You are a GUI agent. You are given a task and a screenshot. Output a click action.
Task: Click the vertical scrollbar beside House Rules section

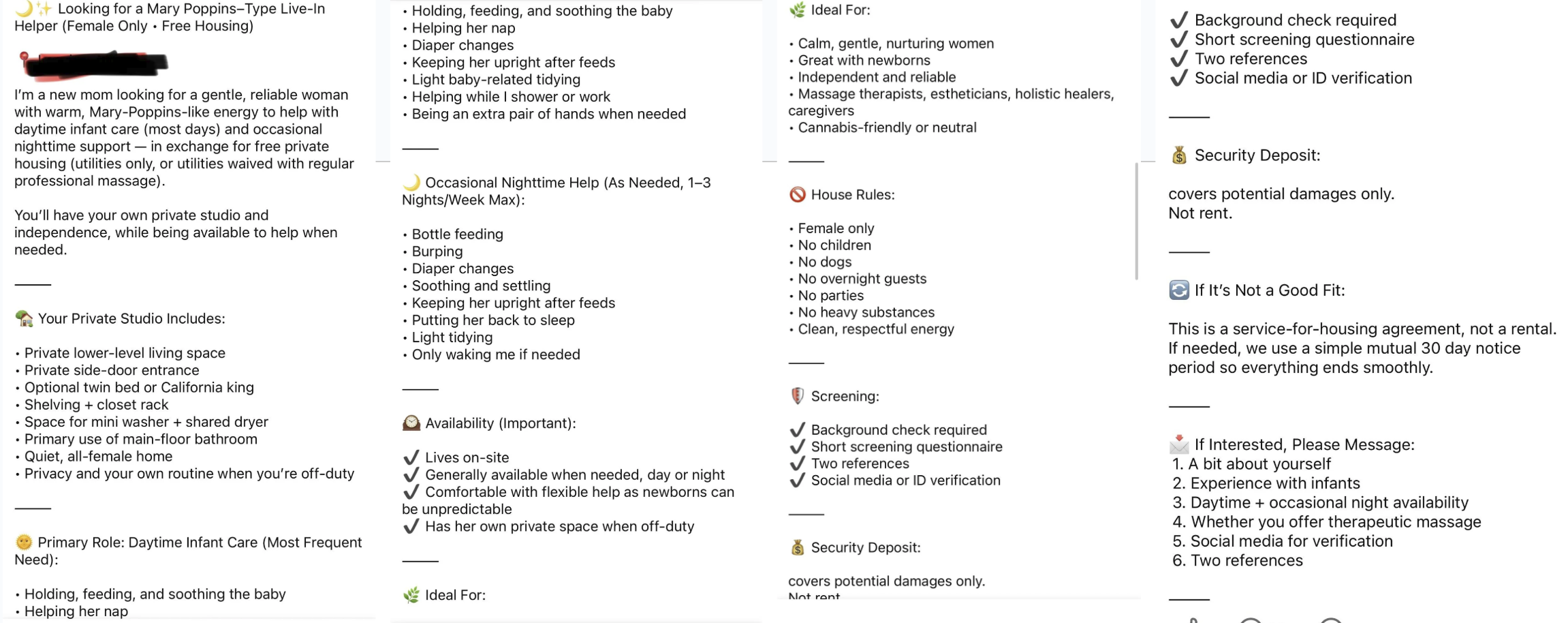(1136, 221)
